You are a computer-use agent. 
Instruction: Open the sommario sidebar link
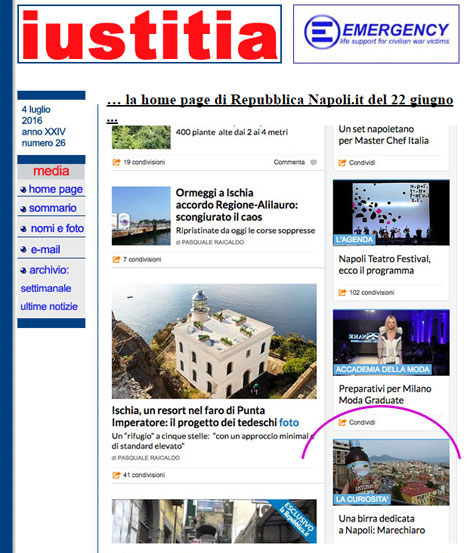tap(53, 208)
